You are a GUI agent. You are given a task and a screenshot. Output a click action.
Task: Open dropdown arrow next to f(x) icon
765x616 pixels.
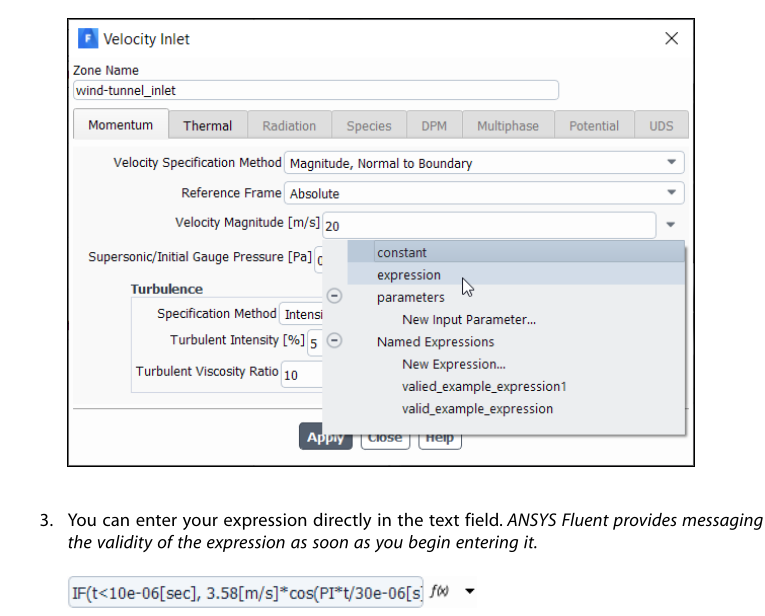pos(469,591)
